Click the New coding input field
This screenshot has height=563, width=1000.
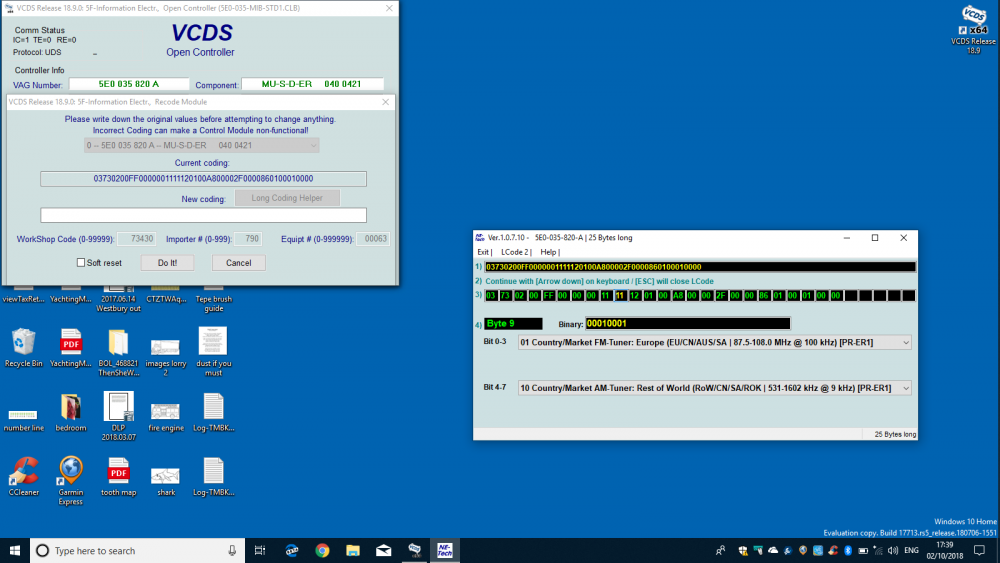[203, 215]
